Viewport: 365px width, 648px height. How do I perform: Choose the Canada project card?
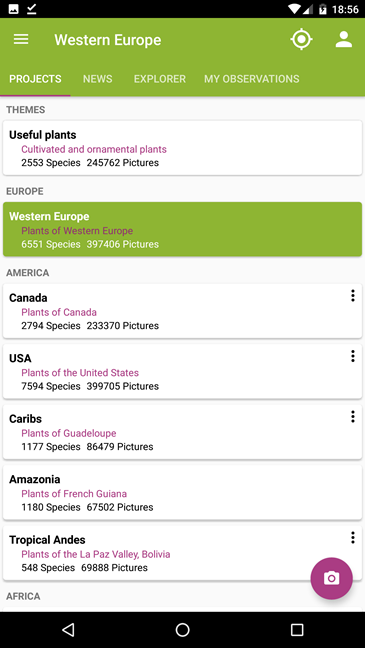pyautogui.click(x=182, y=311)
